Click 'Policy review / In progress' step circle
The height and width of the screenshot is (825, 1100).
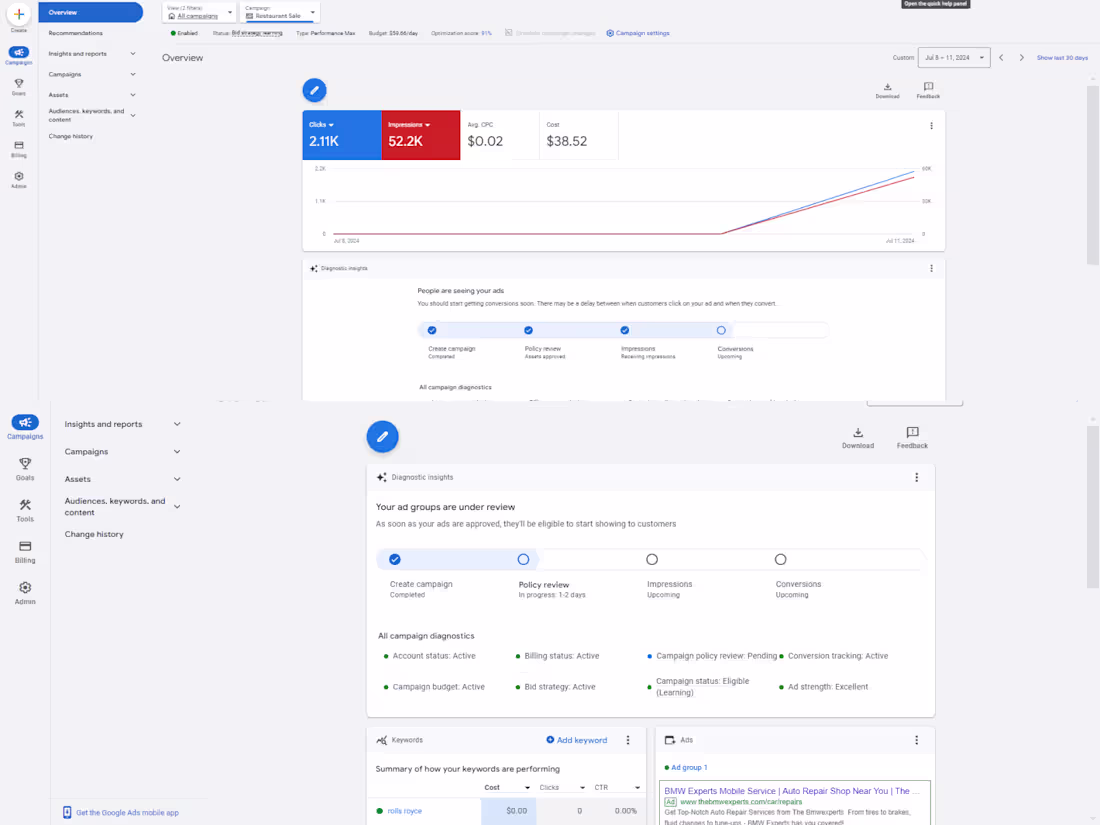coord(523,559)
